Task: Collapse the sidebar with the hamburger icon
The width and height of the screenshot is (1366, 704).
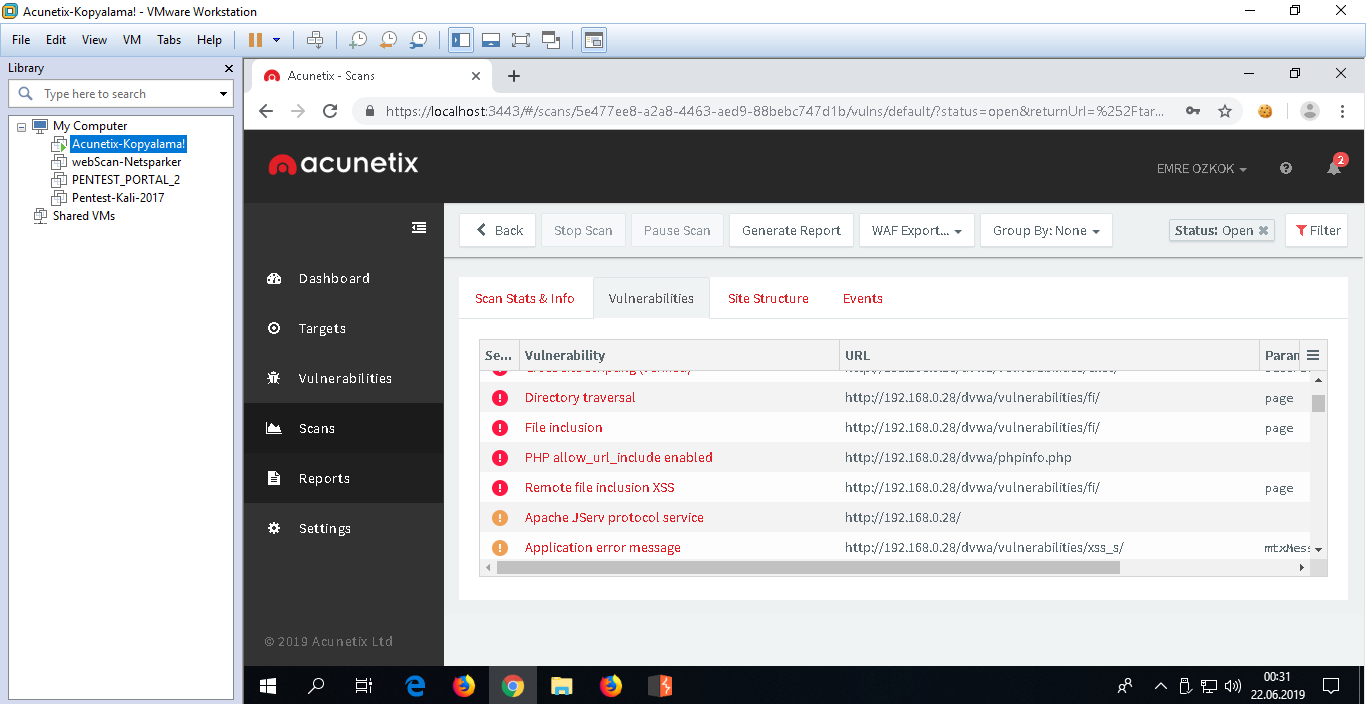Action: 419,228
